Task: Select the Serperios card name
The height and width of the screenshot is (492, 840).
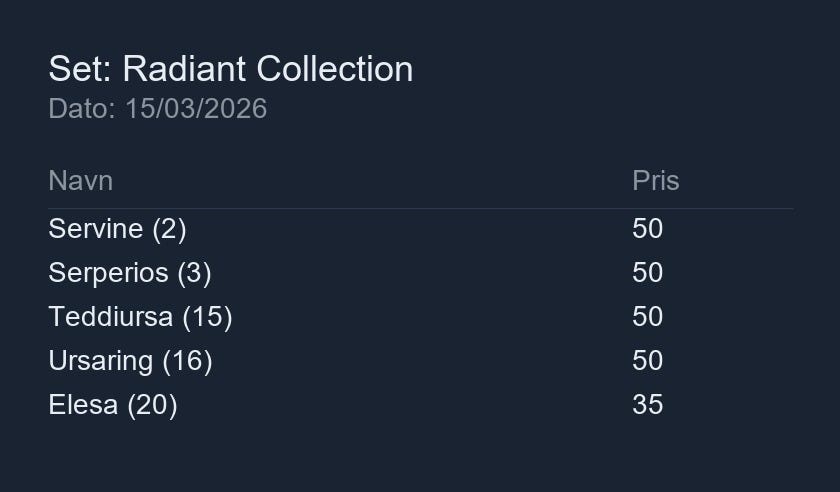Action: coord(108,273)
